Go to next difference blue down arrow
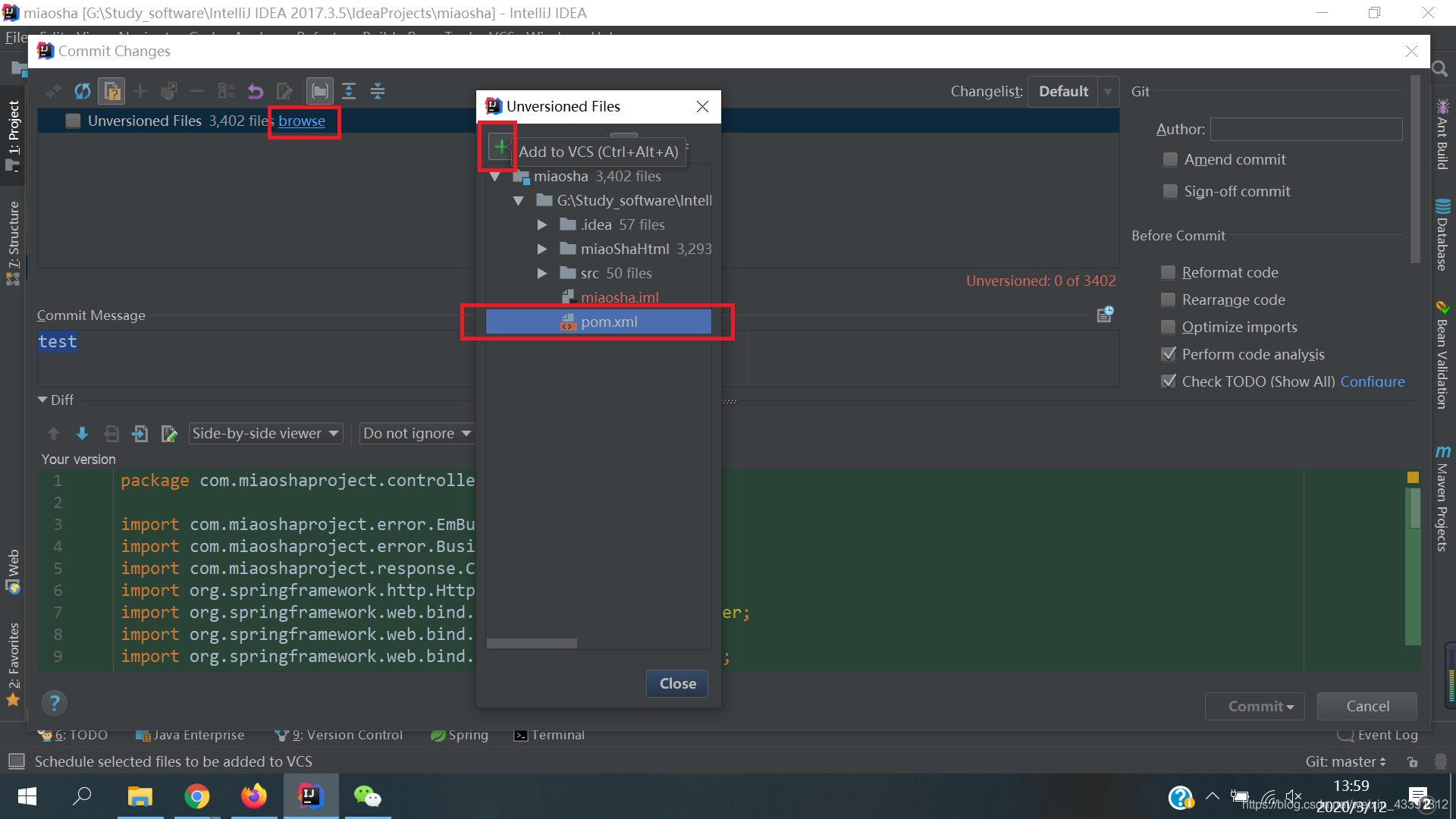This screenshot has width=1456, height=819. [x=82, y=433]
